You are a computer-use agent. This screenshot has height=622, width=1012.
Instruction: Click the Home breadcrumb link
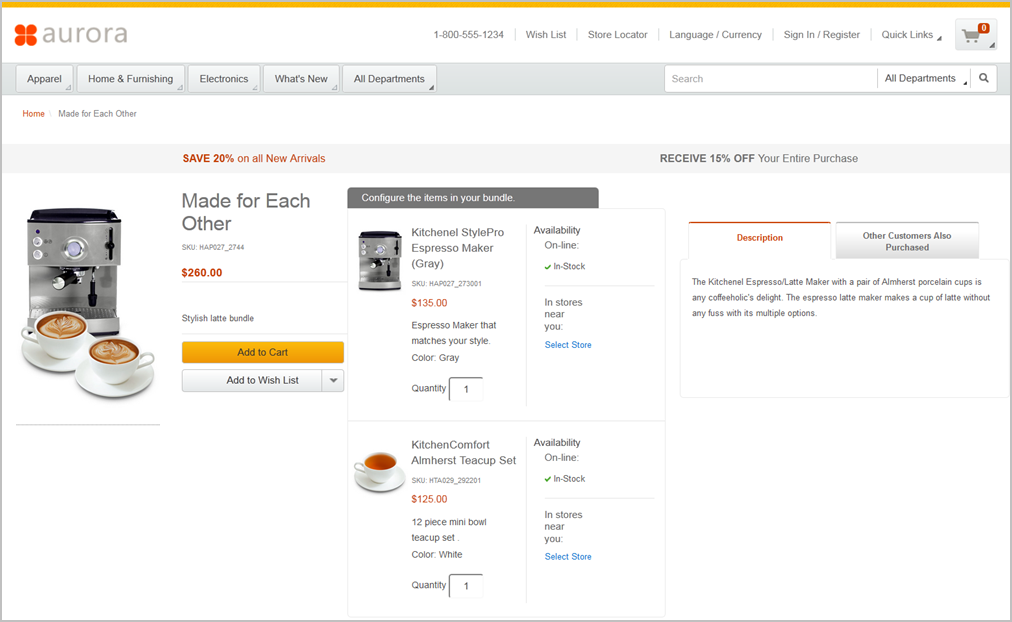(34, 114)
